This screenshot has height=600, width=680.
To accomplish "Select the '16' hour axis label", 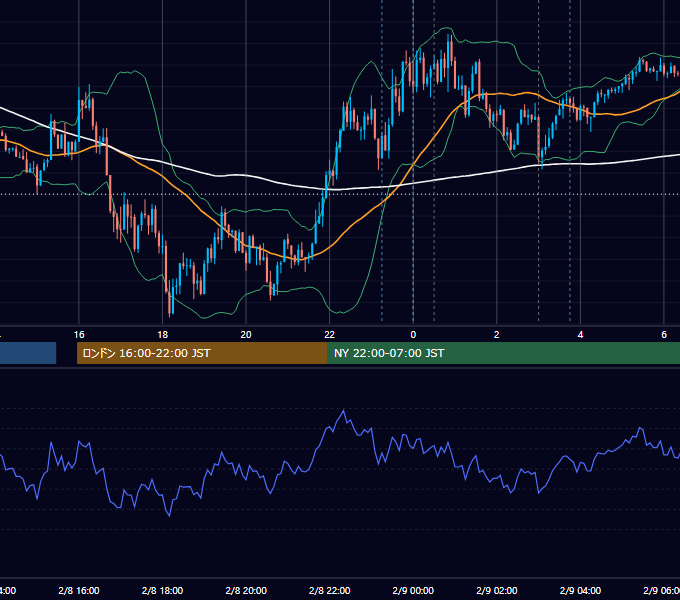I will click(x=79, y=335).
